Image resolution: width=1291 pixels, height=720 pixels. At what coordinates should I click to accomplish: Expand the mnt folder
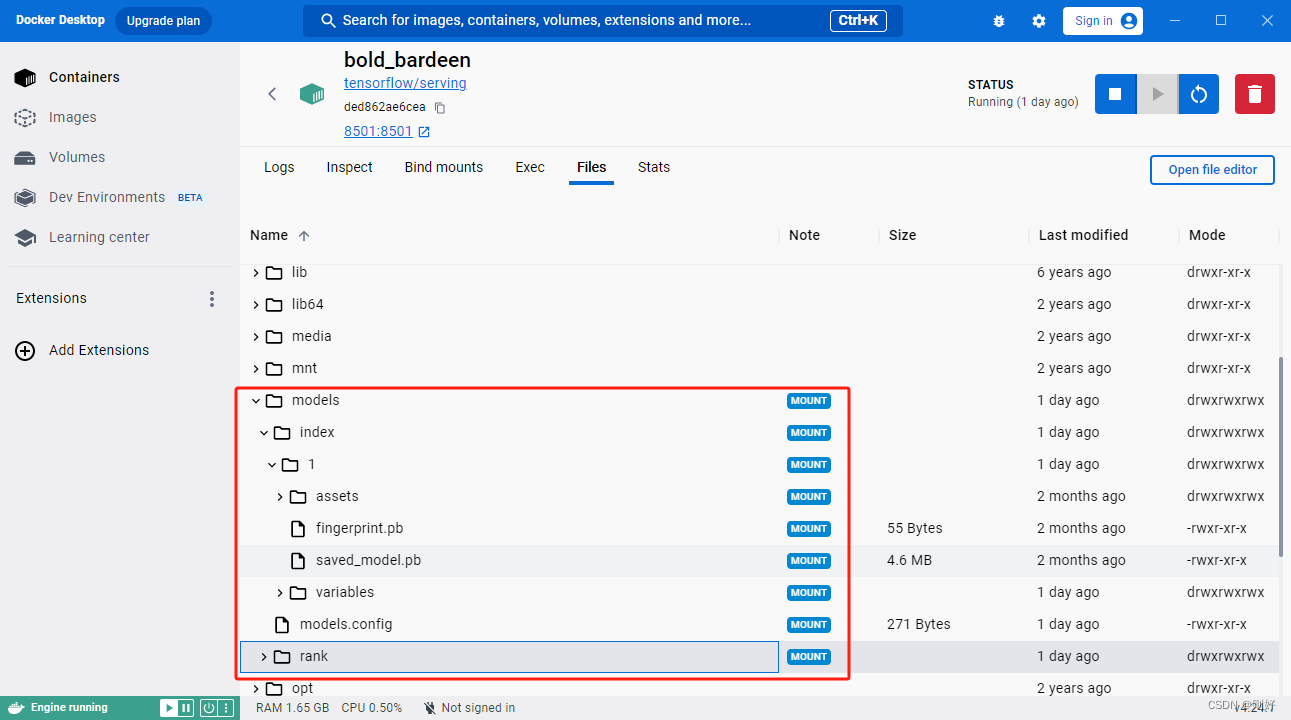256,369
